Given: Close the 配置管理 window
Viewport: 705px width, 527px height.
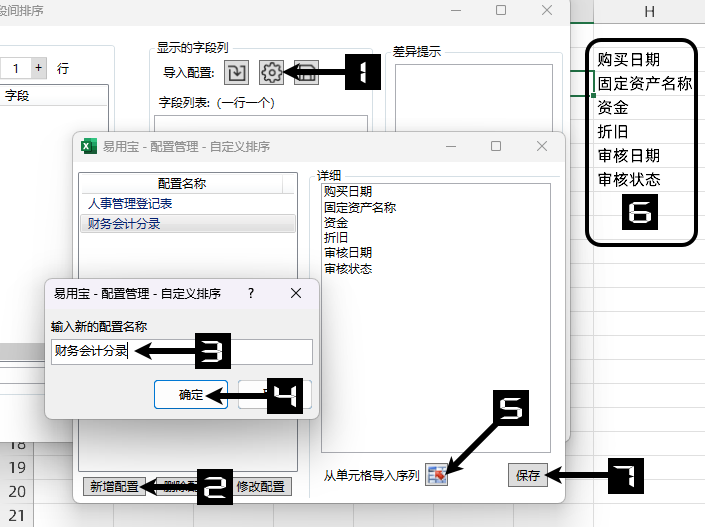Looking at the screenshot, I should [x=542, y=146].
